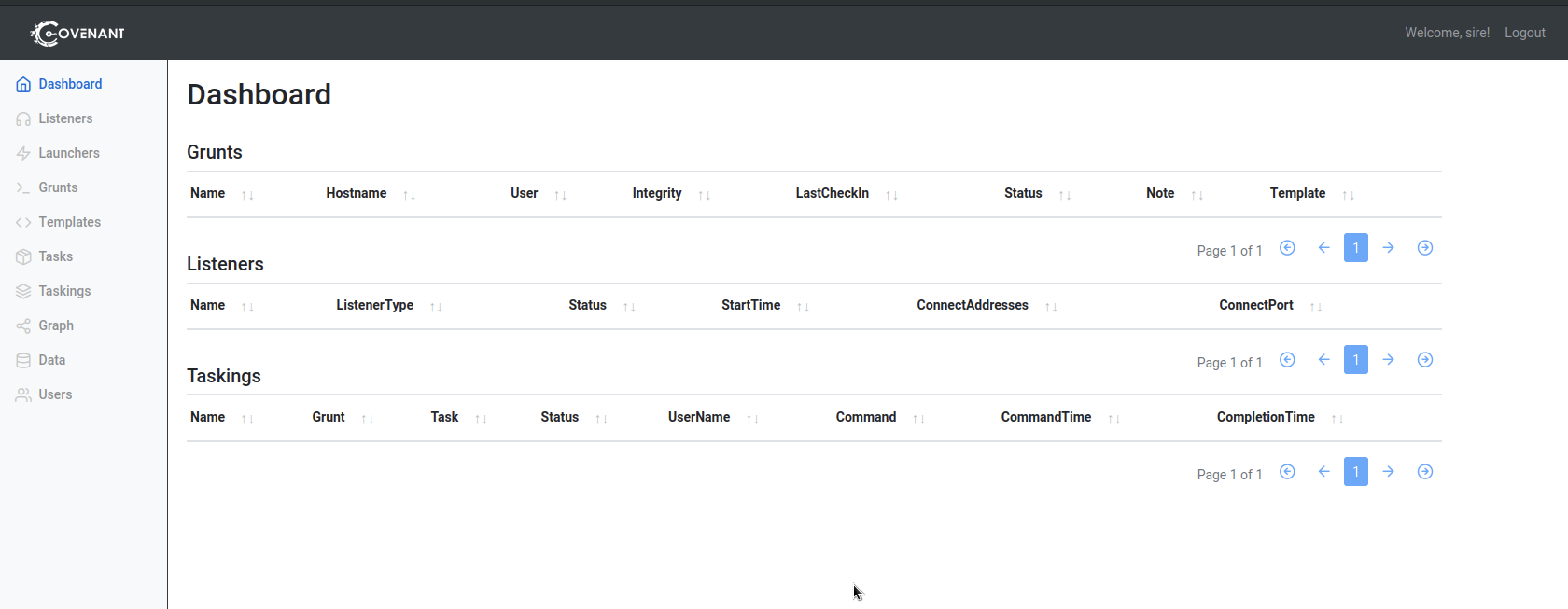This screenshot has height=609, width=1568.
Task: Go to previous page of Grunts table
Action: 1323,248
